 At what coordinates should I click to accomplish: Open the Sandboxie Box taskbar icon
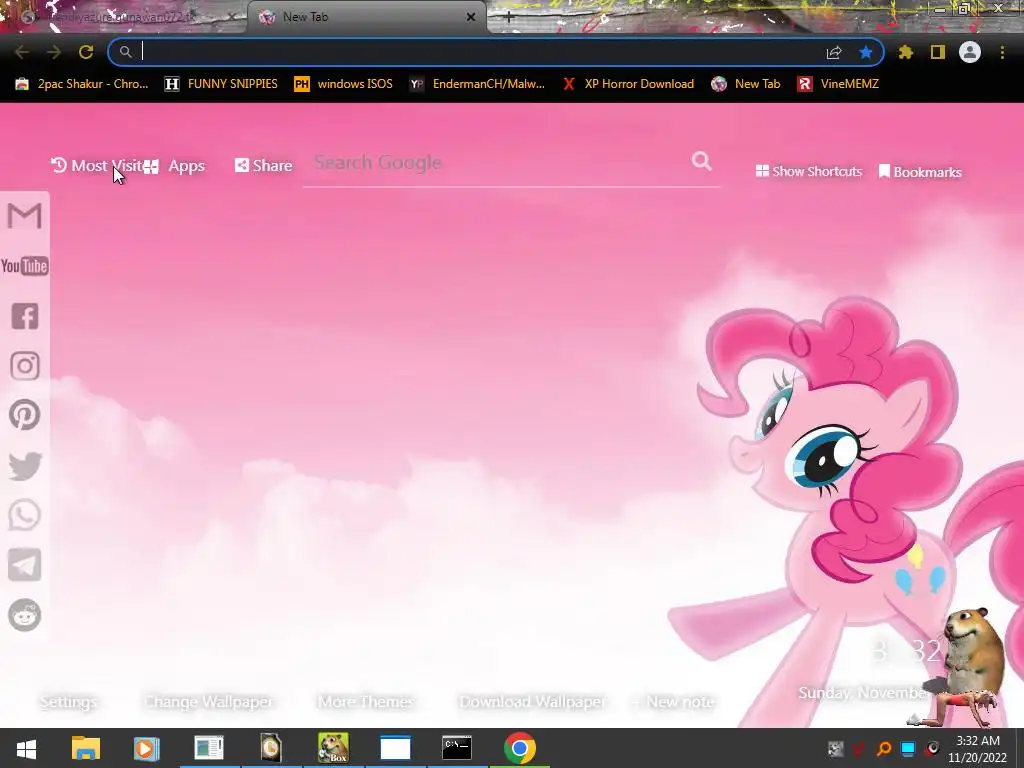pos(333,748)
